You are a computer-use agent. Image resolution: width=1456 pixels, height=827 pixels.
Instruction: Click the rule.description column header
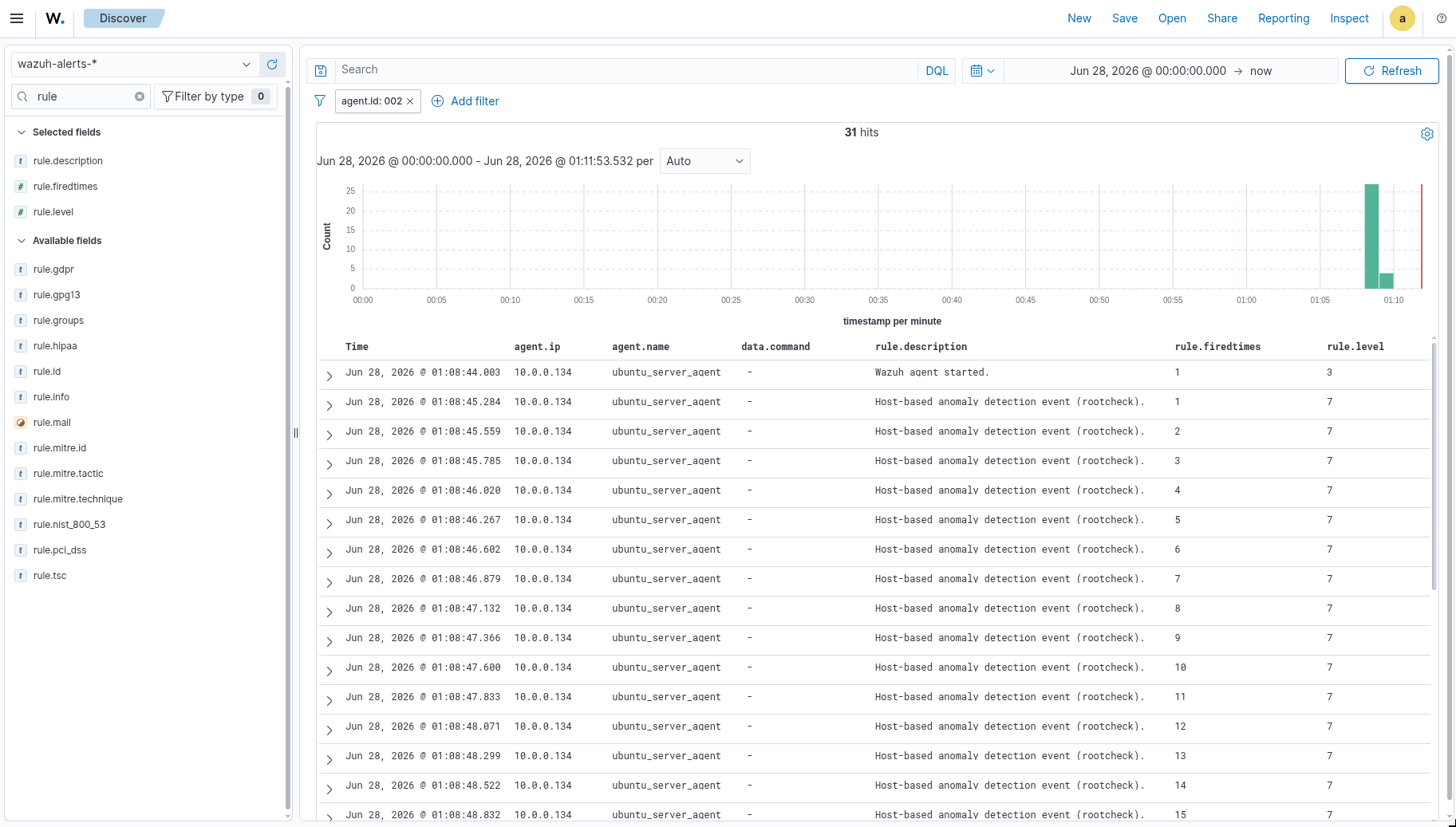point(921,347)
